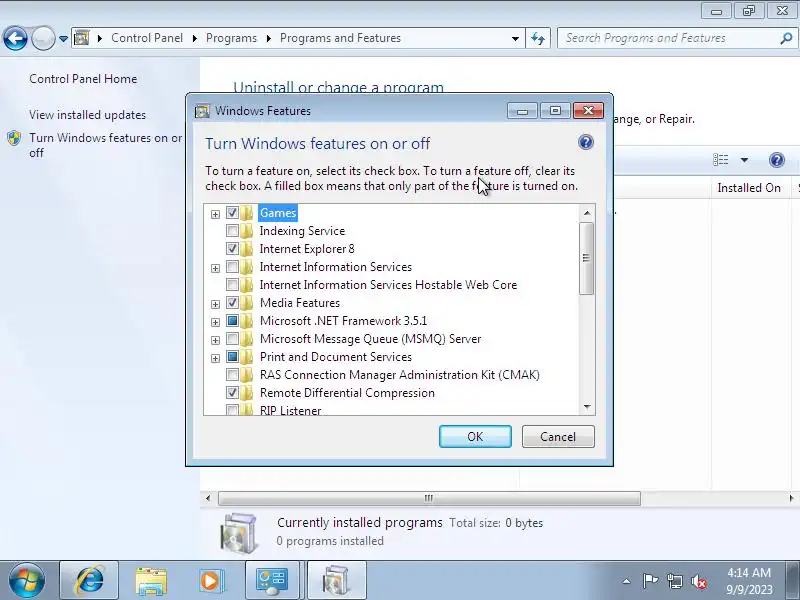Image resolution: width=800 pixels, height=600 pixels.
Task: Click the features list scroll up arrow
Action: (x=587, y=213)
